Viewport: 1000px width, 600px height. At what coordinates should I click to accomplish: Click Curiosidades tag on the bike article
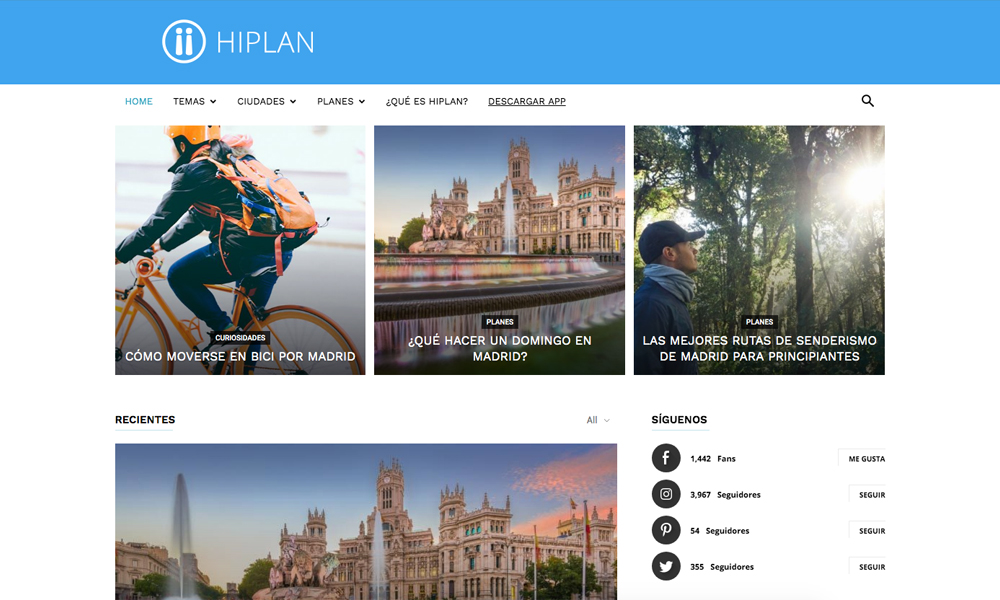tap(240, 338)
